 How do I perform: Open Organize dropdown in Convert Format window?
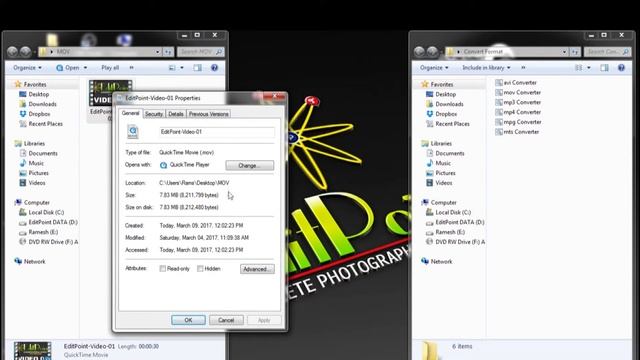[434, 68]
